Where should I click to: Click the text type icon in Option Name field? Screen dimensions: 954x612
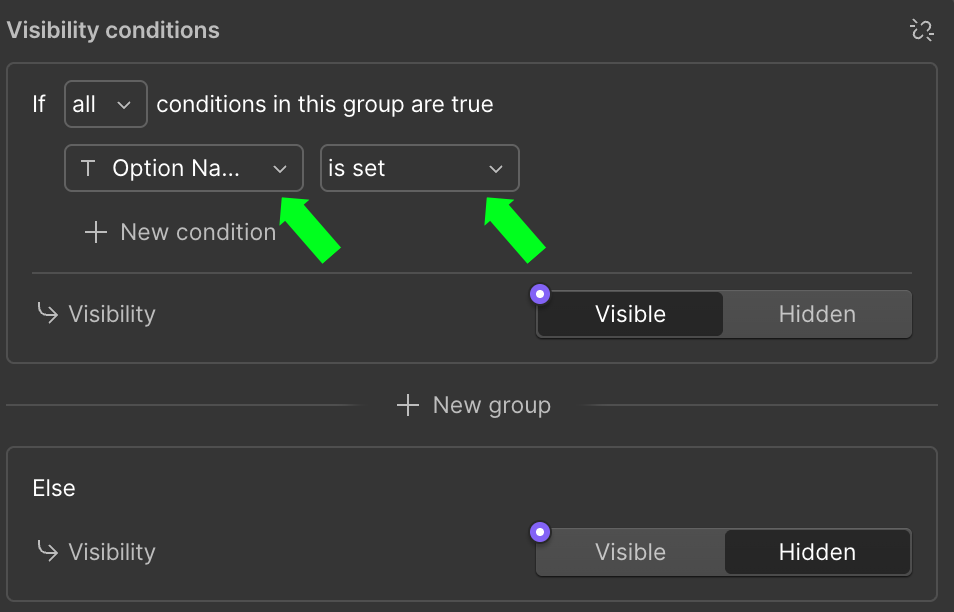(x=88, y=169)
